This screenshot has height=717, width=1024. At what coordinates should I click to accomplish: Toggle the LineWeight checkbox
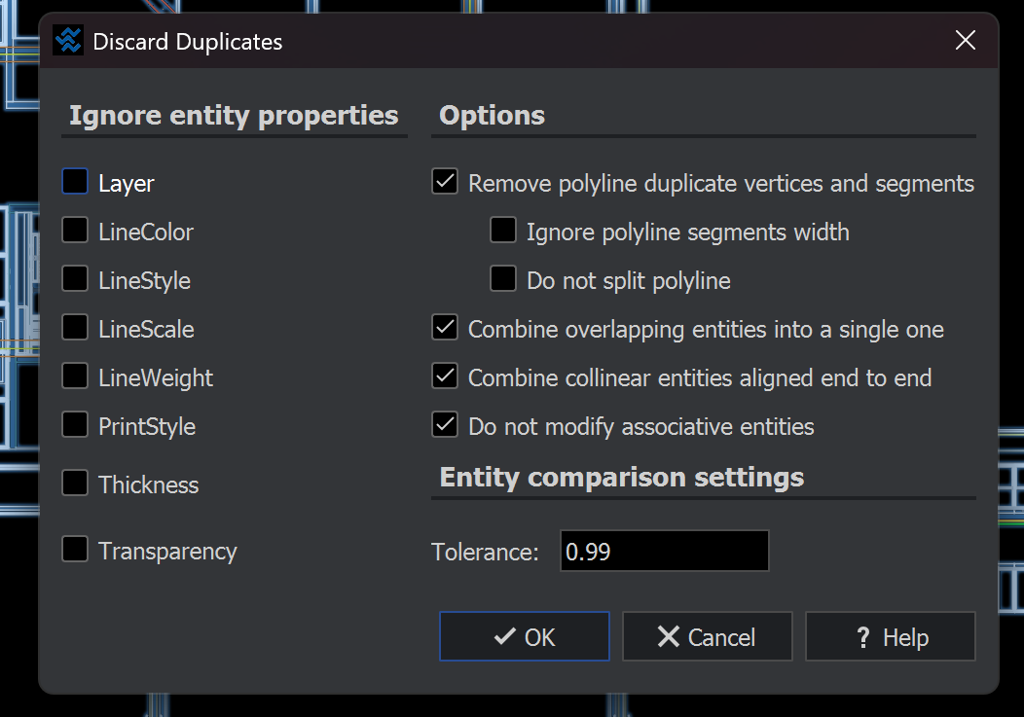(x=75, y=377)
